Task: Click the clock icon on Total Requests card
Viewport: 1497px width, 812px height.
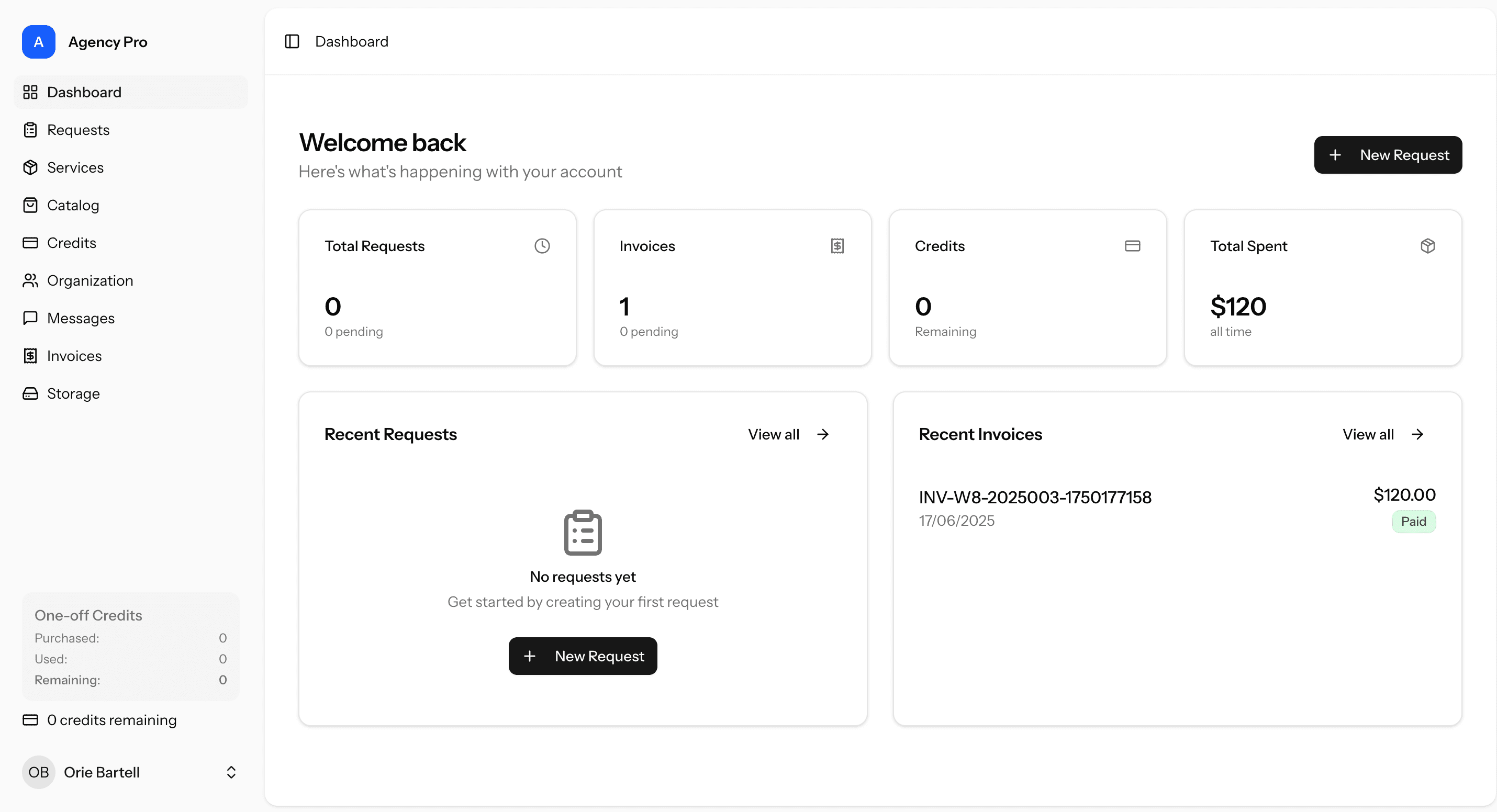Action: [542, 246]
